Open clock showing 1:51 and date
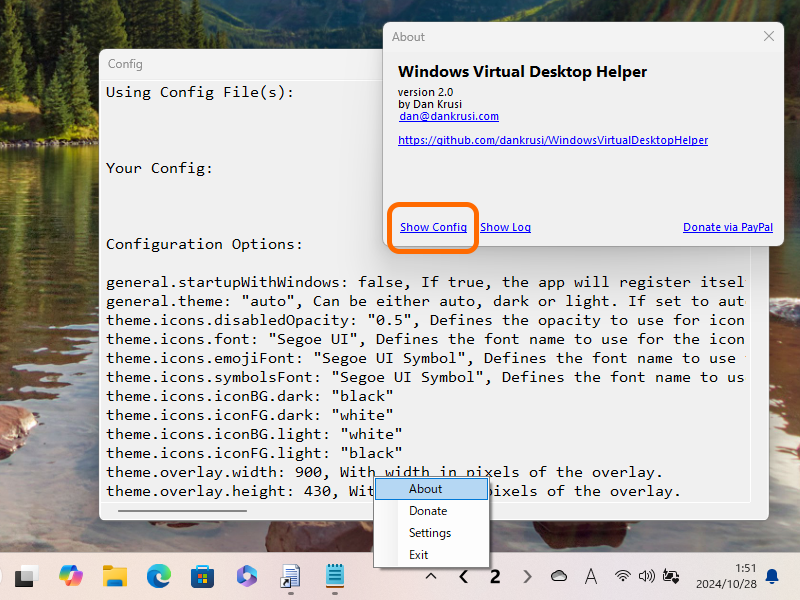 coord(726,577)
